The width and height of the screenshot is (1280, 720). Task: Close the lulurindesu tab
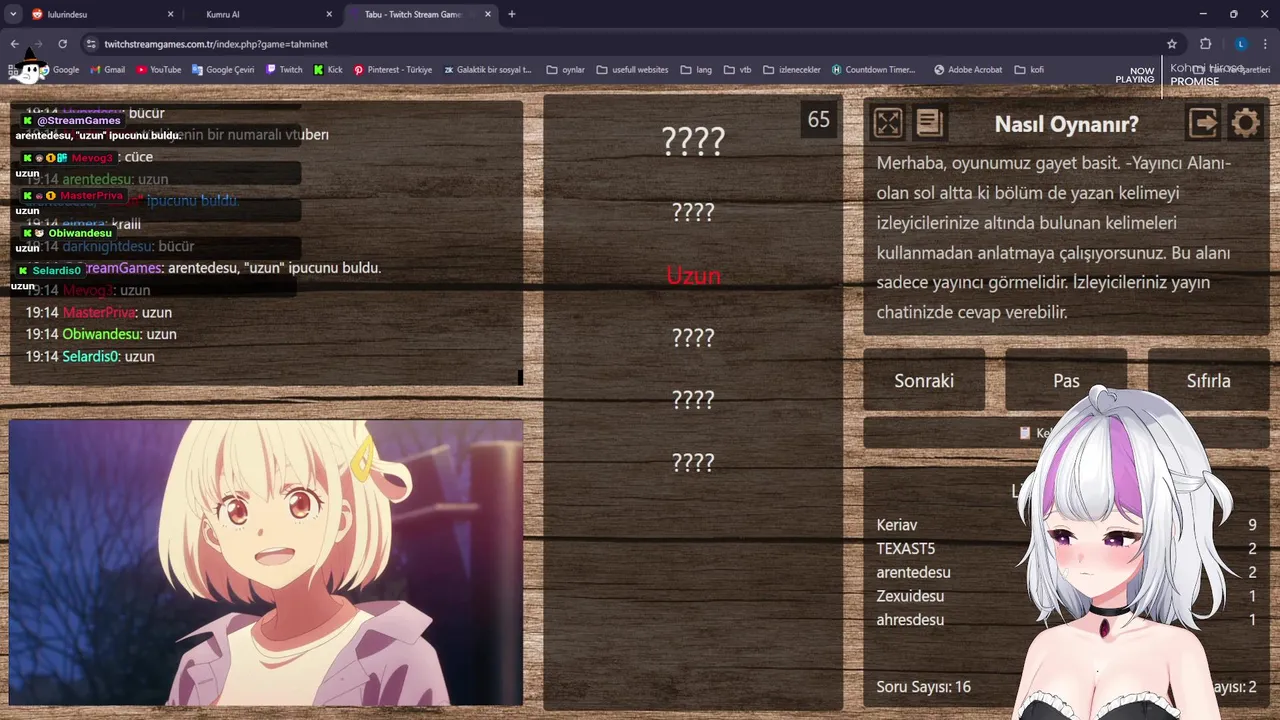(170, 14)
